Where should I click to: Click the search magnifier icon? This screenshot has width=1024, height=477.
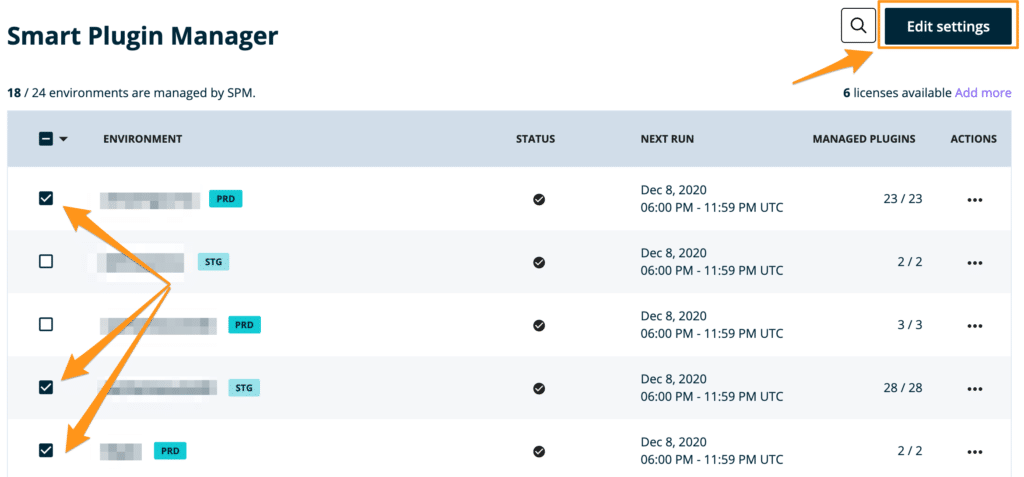[x=858, y=26]
